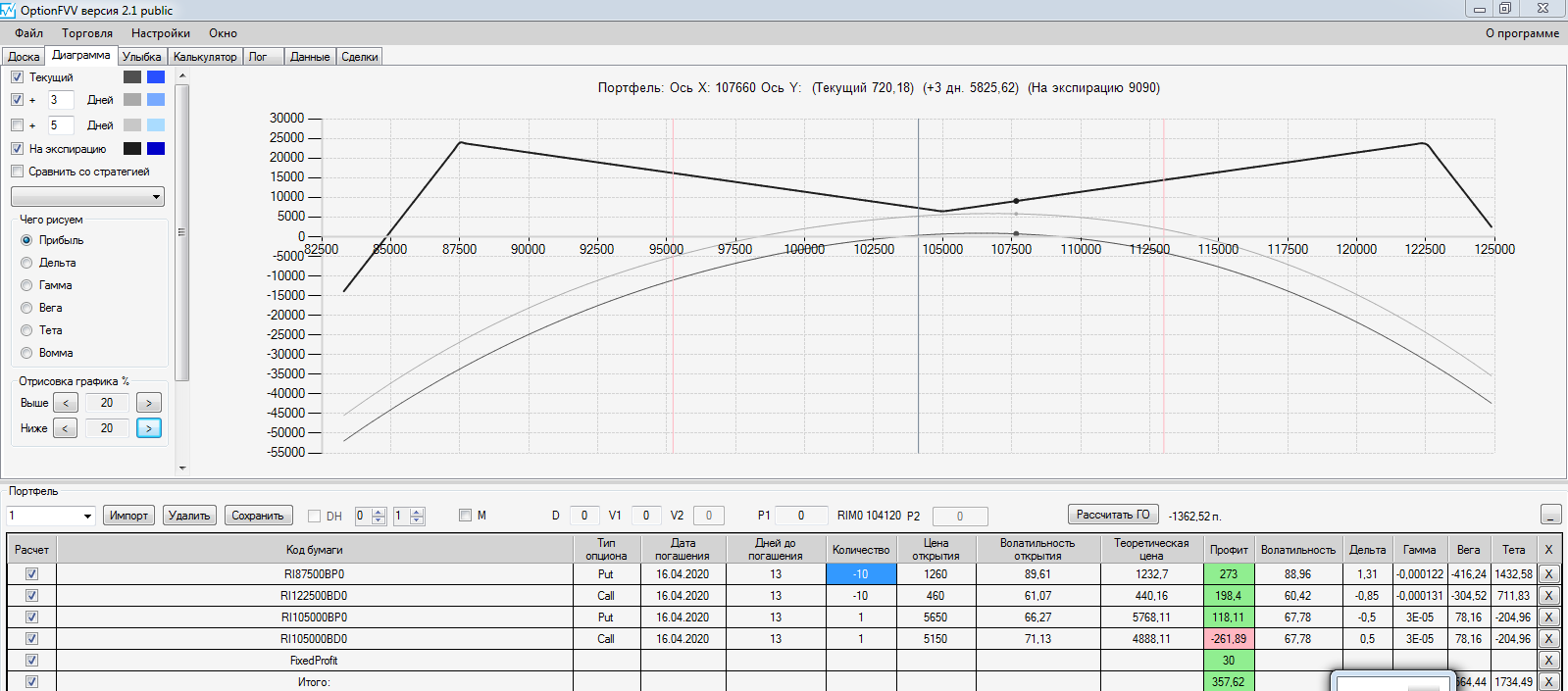Click X button in FixedProfit row
This screenshot has height=691, width=1568.
1548,661
